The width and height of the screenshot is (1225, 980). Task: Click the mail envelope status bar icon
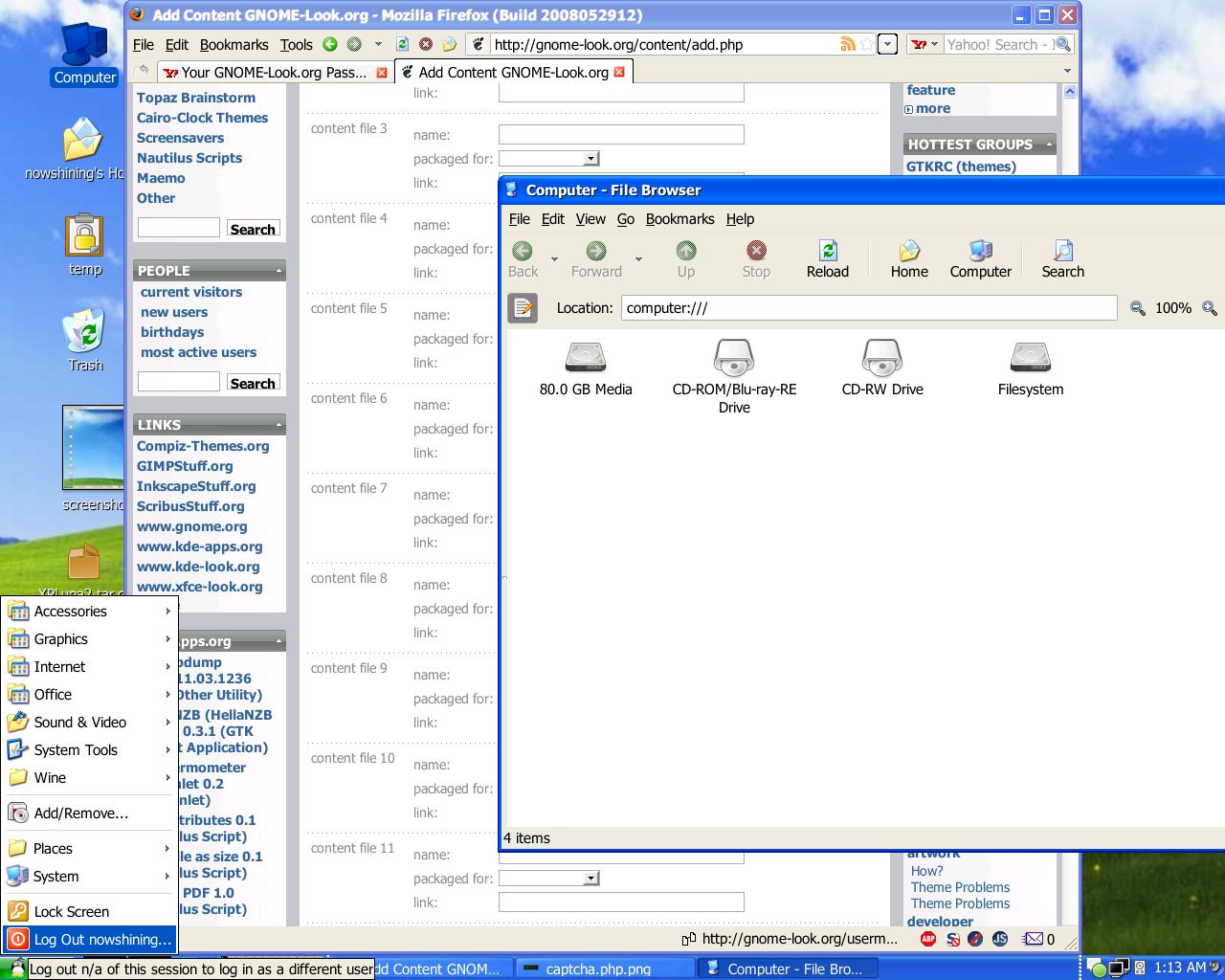coord(1034,939)
